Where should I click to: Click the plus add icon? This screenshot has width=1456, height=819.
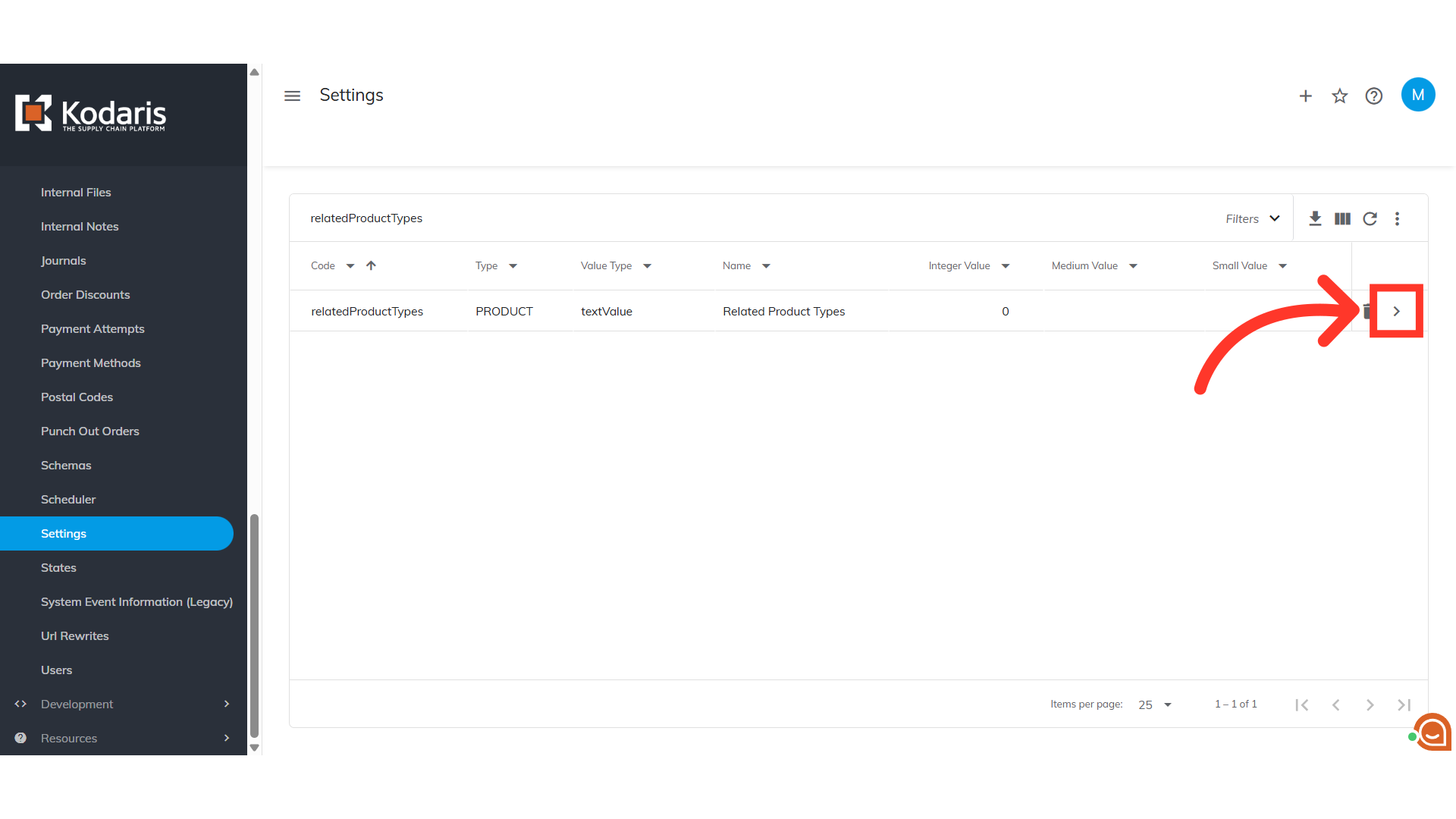click(x=1305, y=96)
